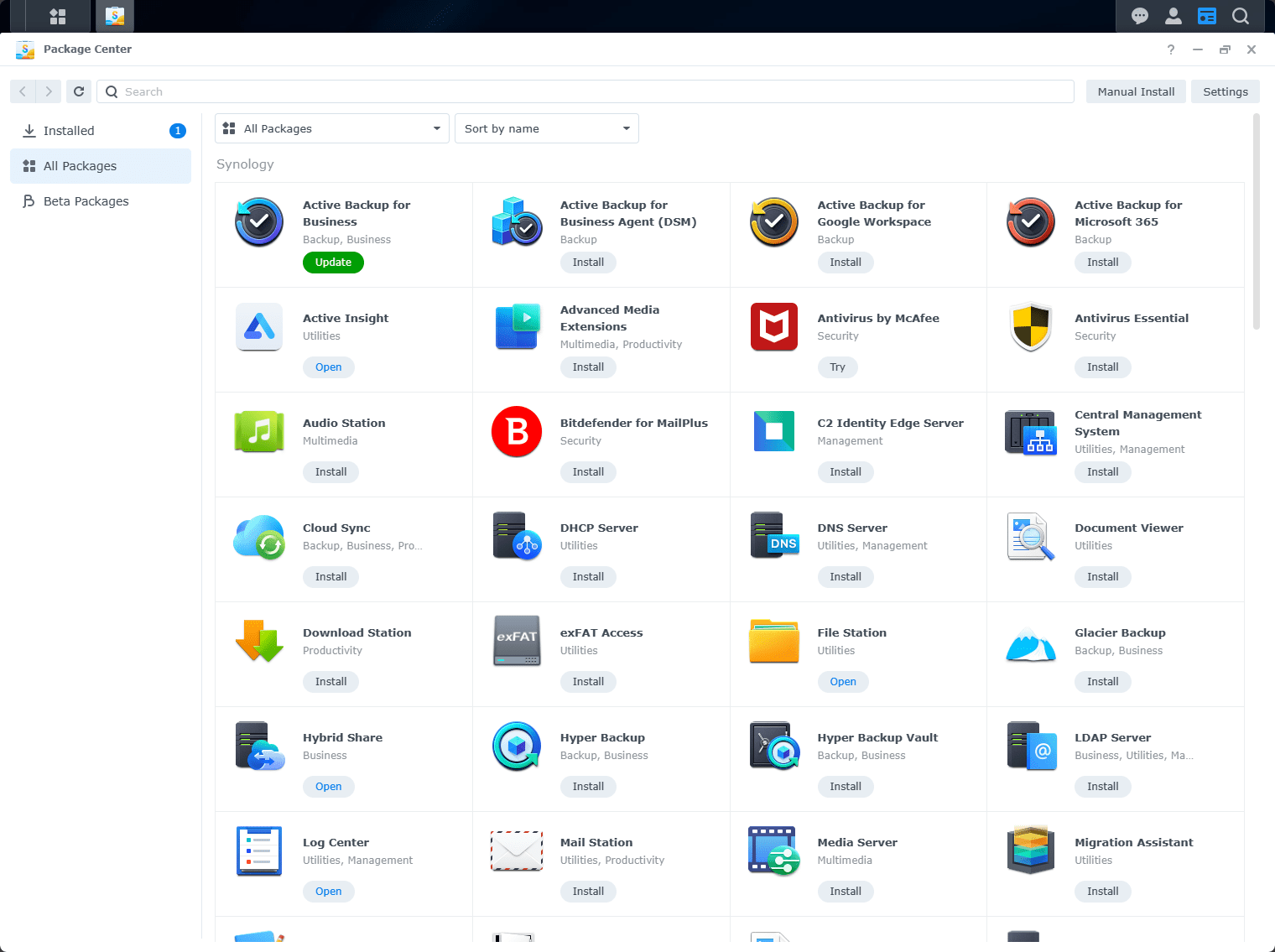Click the Active Backup for Business package icon
The height and width of the screenshot is (952, 1275).
259,222
